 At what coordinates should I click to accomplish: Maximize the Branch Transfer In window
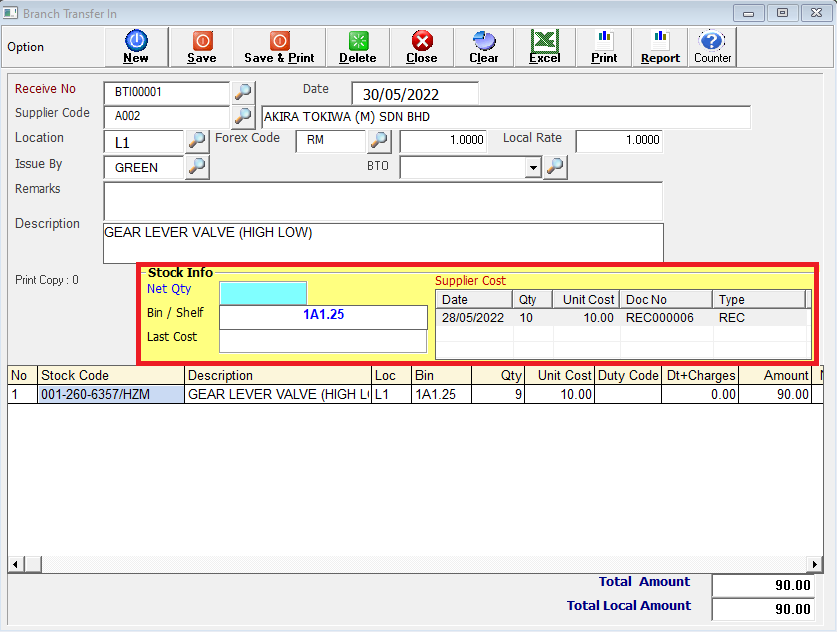(782, 13)
